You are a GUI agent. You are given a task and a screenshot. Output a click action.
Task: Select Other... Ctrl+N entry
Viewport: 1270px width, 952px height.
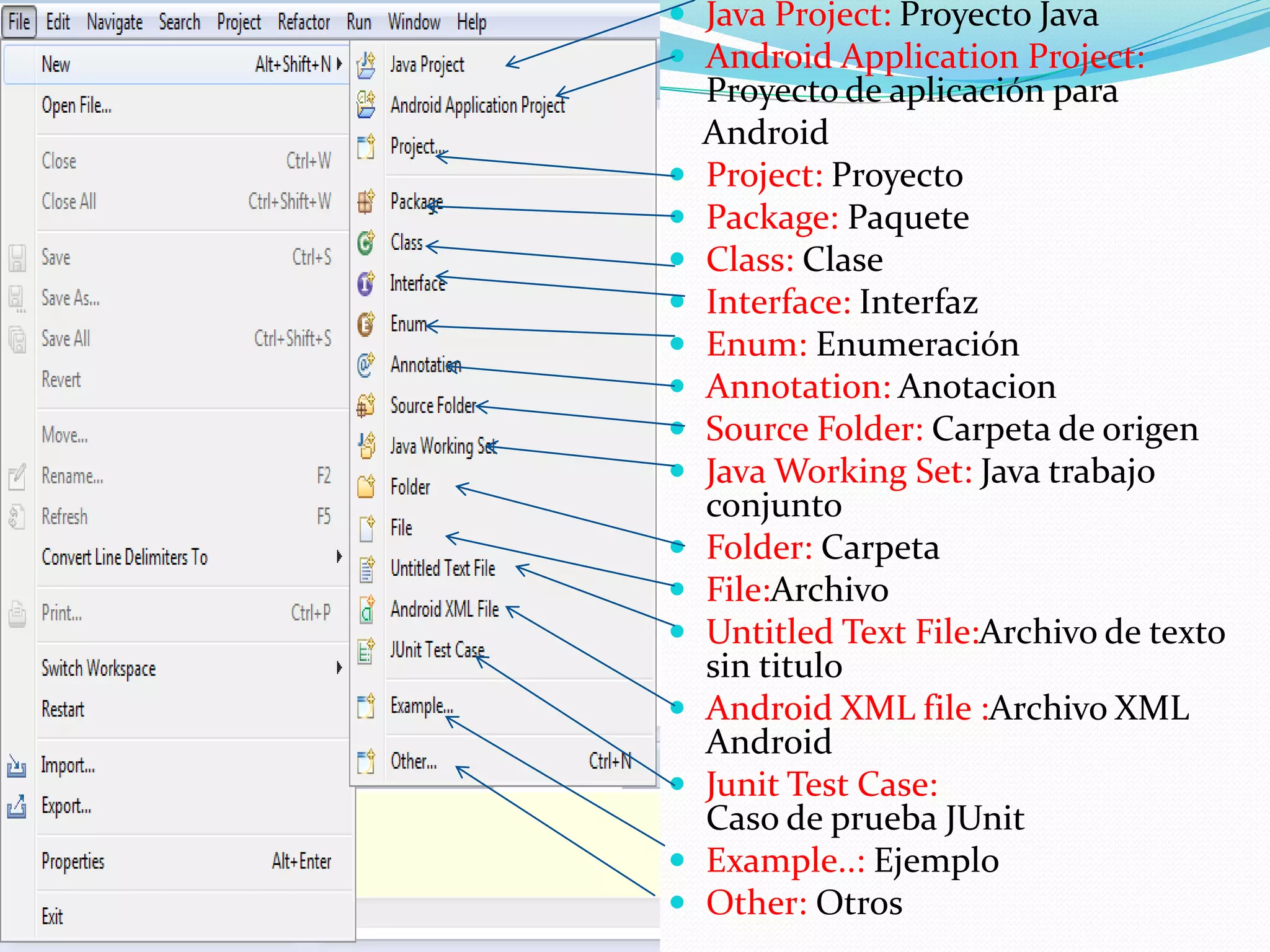pyautogui.click(x=504, y=761)
